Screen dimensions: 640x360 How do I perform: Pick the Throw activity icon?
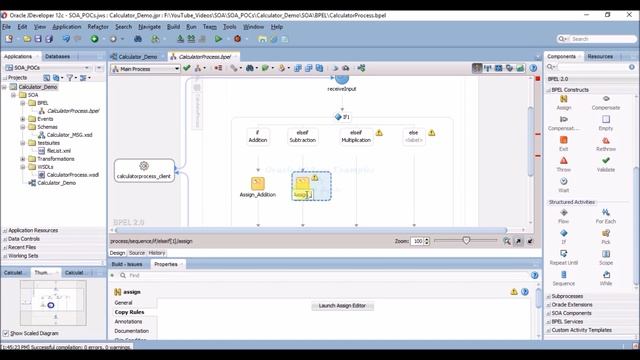[564, 160]
